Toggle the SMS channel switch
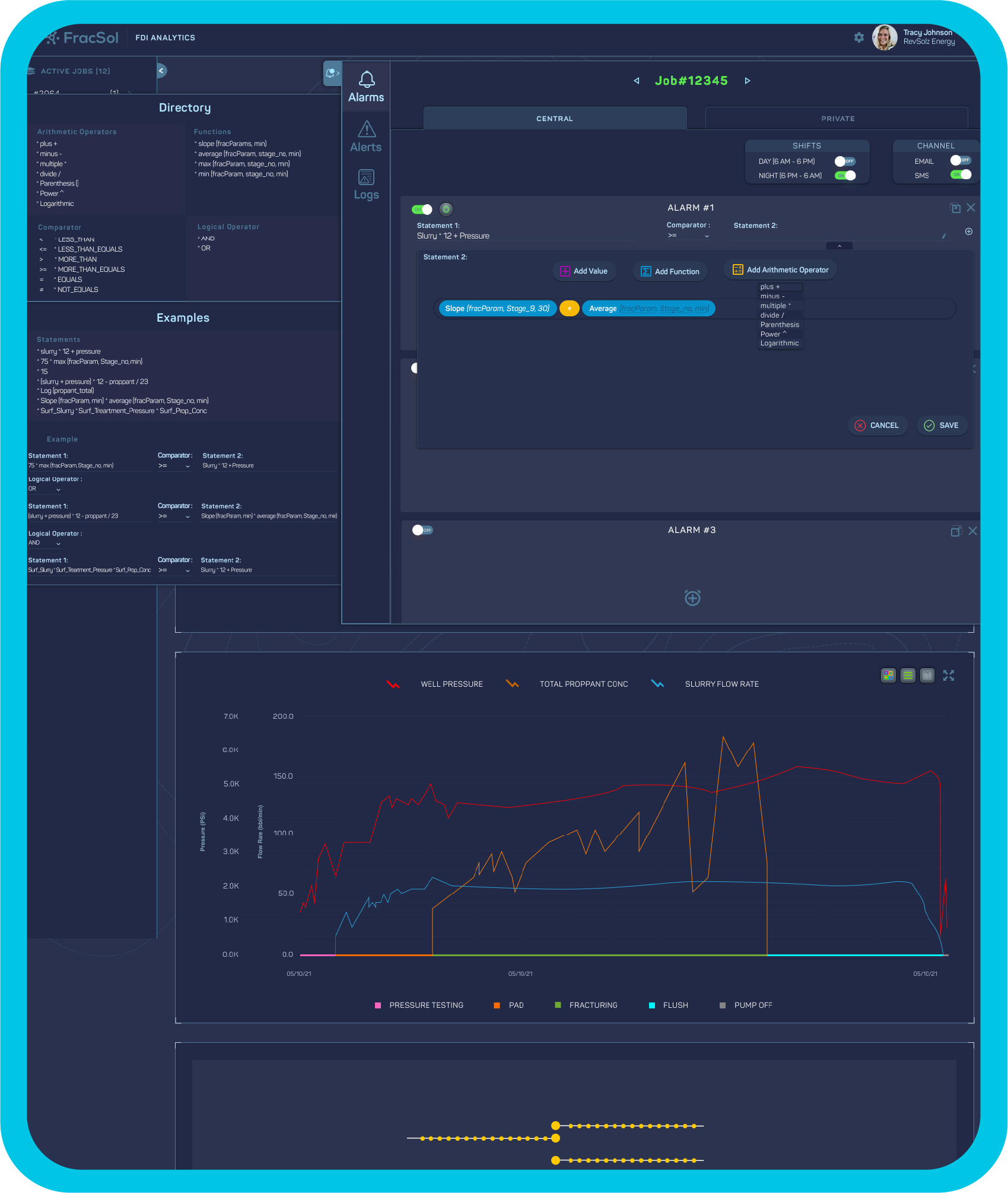Screen dimensions: 1008x1193 pyautogui.click(x=961, y=174)
